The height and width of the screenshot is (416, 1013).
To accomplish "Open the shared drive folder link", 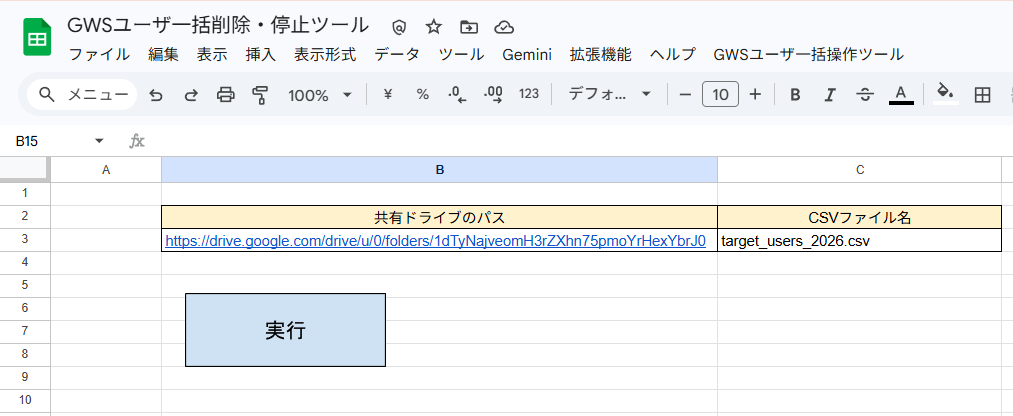I will tap(435, 241).
